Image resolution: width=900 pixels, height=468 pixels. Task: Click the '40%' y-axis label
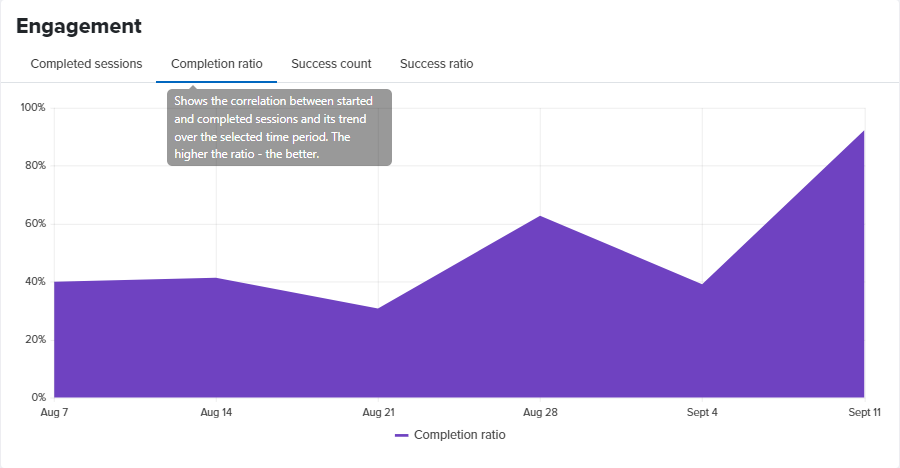pos(35,281)
